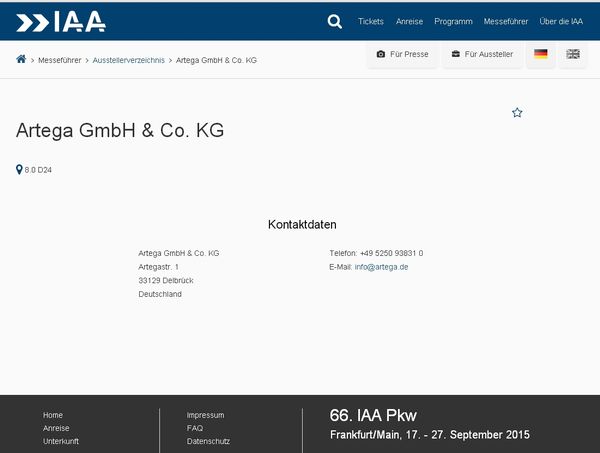
Task: Open the Über die IAA menu item
Action: [x=561, y=21]
